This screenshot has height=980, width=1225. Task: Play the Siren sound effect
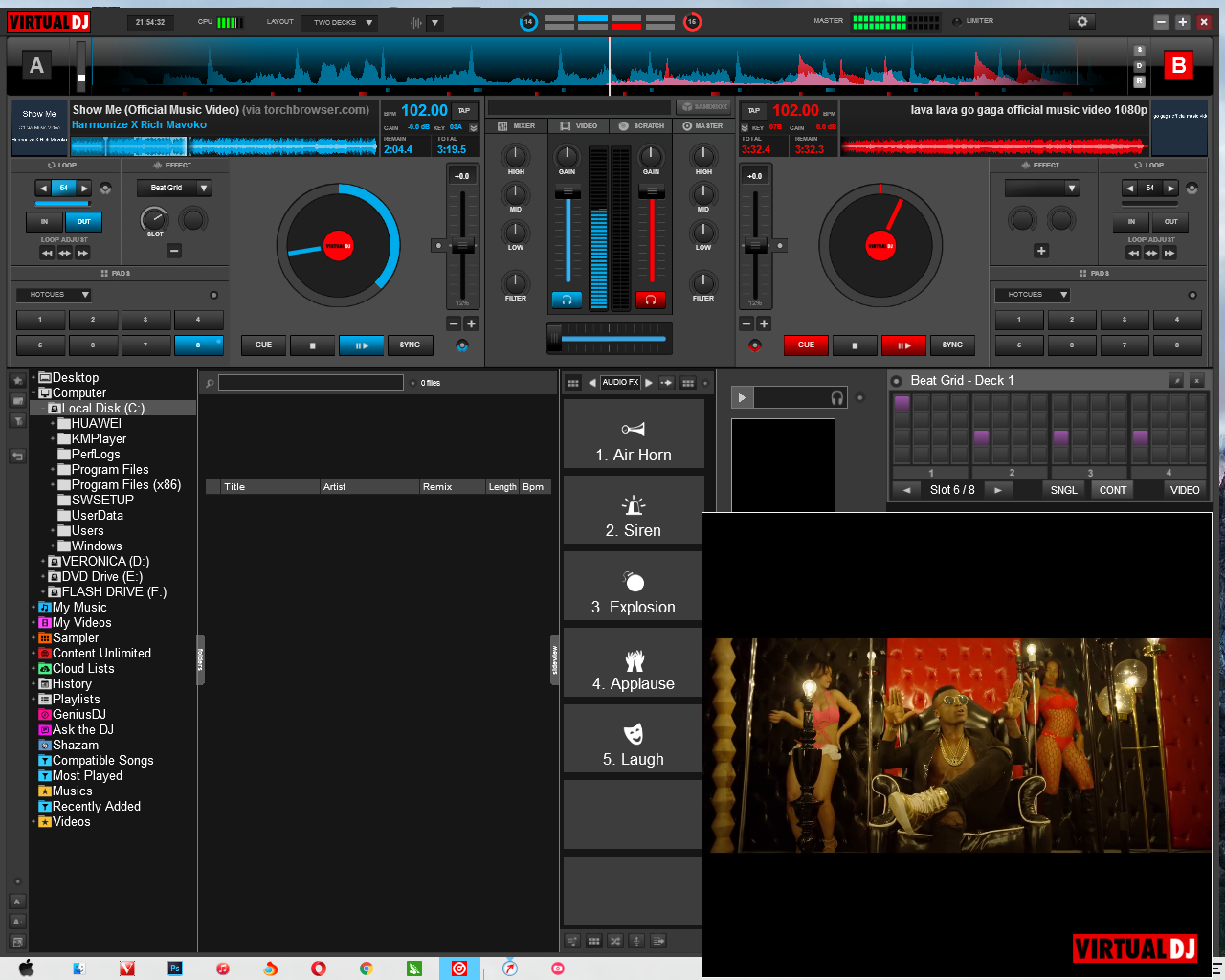[x=633, y=510]
